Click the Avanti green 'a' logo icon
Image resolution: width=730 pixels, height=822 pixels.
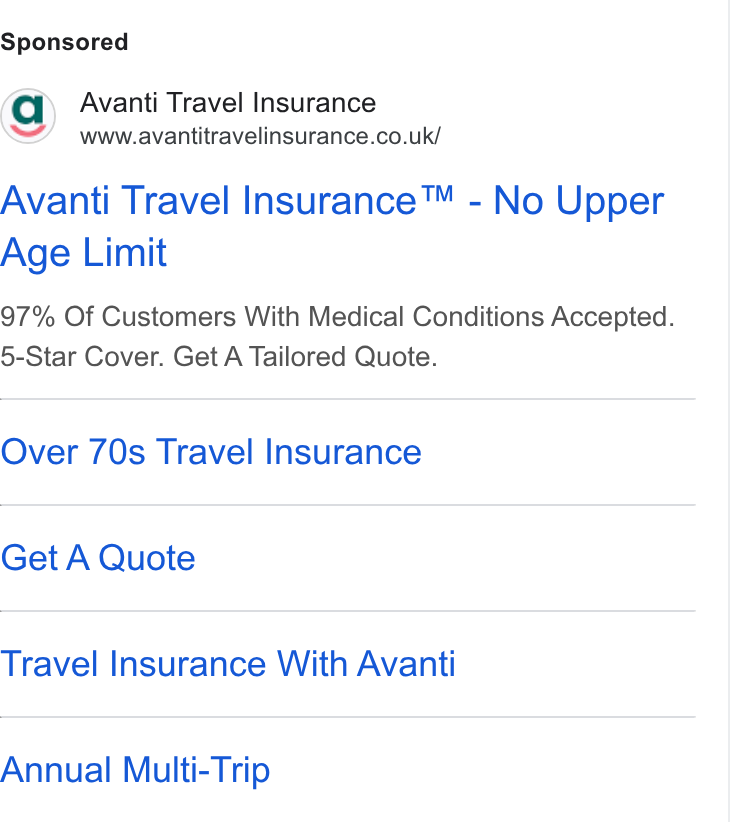pos(28,115)
